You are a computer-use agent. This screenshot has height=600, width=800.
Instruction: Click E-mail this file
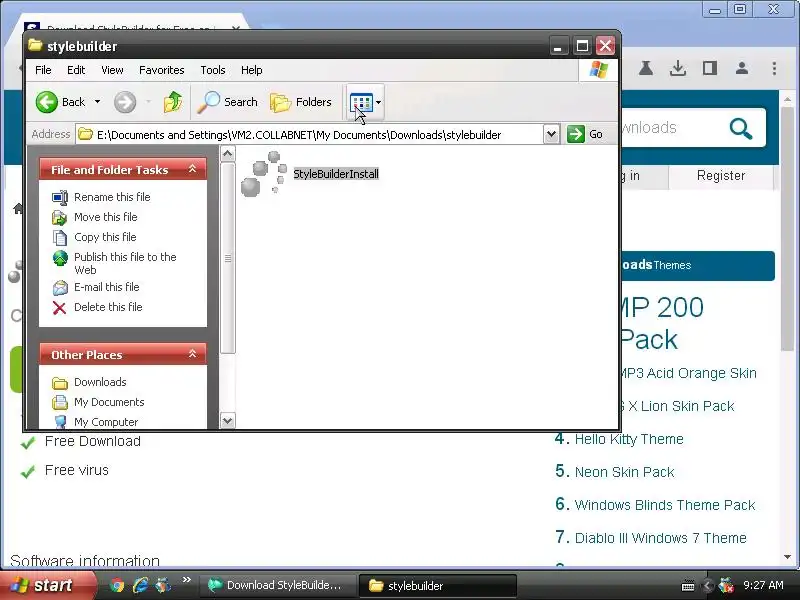click(x=107, y=287)
